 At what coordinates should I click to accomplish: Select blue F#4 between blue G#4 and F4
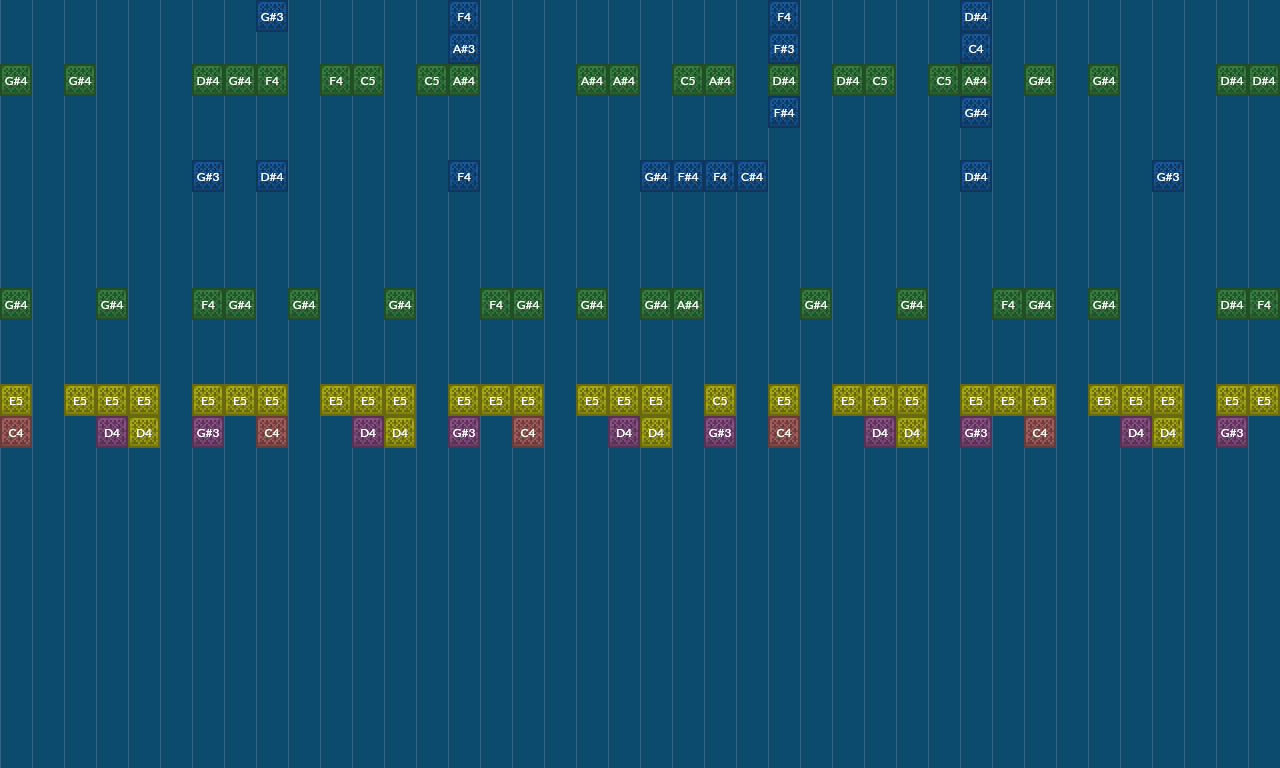click(x=688, y=177)
